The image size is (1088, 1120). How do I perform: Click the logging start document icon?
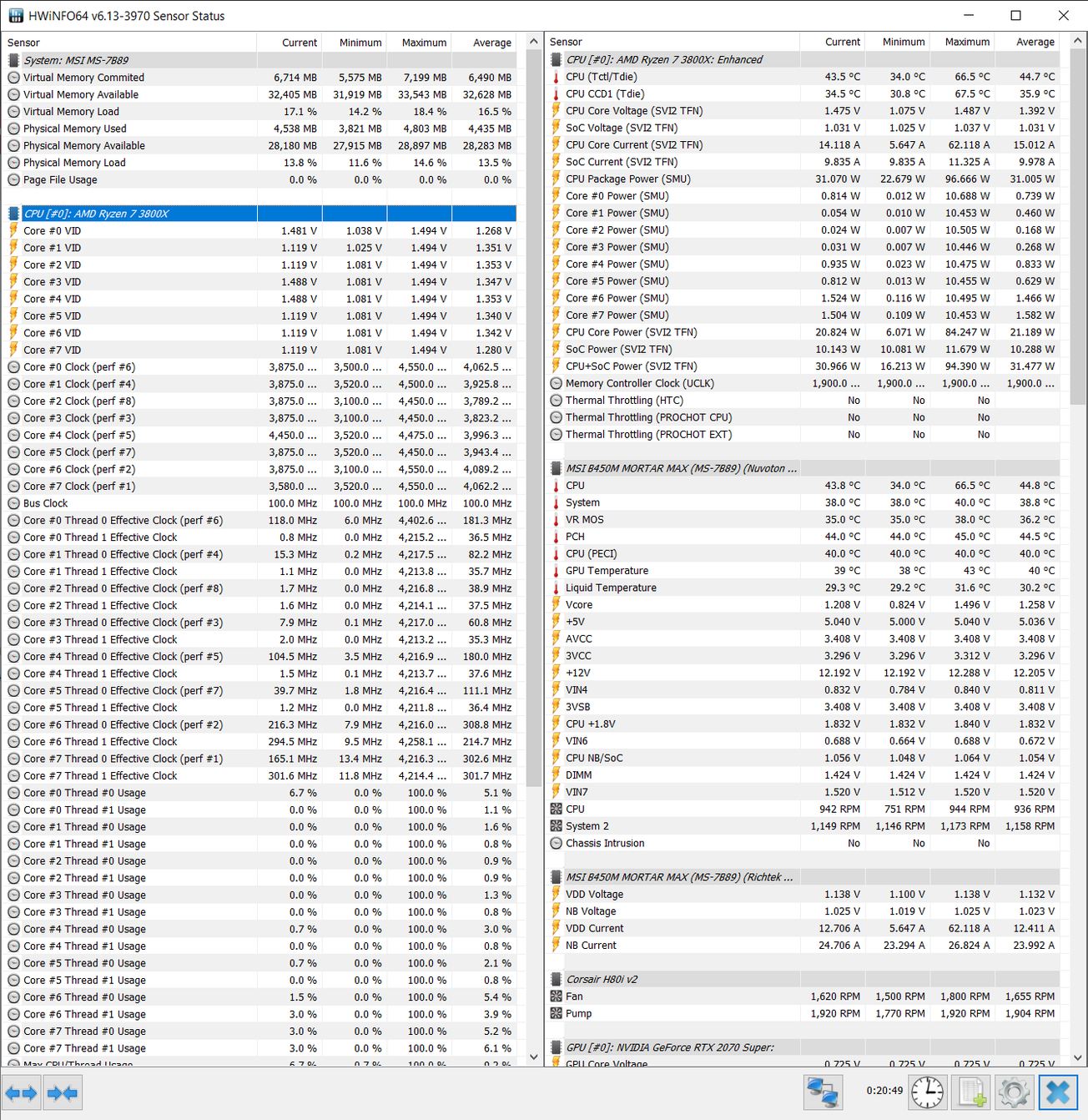point(970,1092)
